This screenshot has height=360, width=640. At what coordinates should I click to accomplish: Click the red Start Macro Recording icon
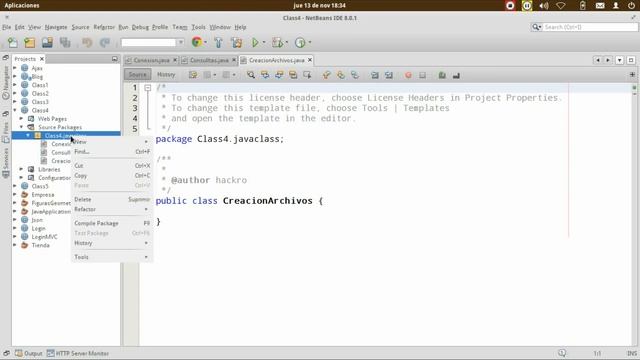click(x=408, y=75)
